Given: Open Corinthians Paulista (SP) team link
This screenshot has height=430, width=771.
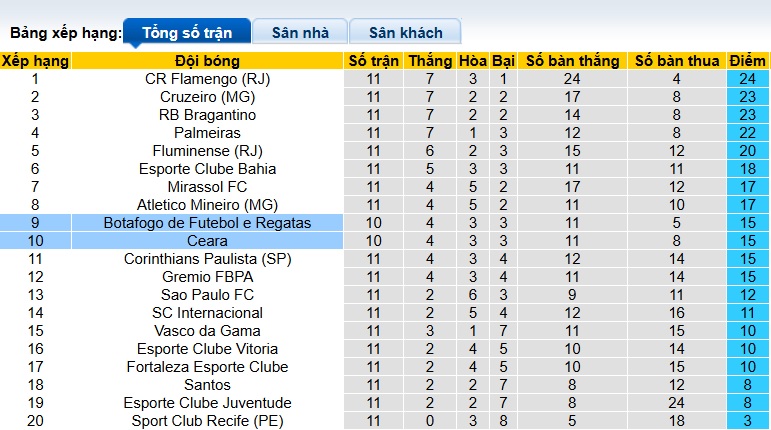Looking at the screenshot, I should point(207,259).
